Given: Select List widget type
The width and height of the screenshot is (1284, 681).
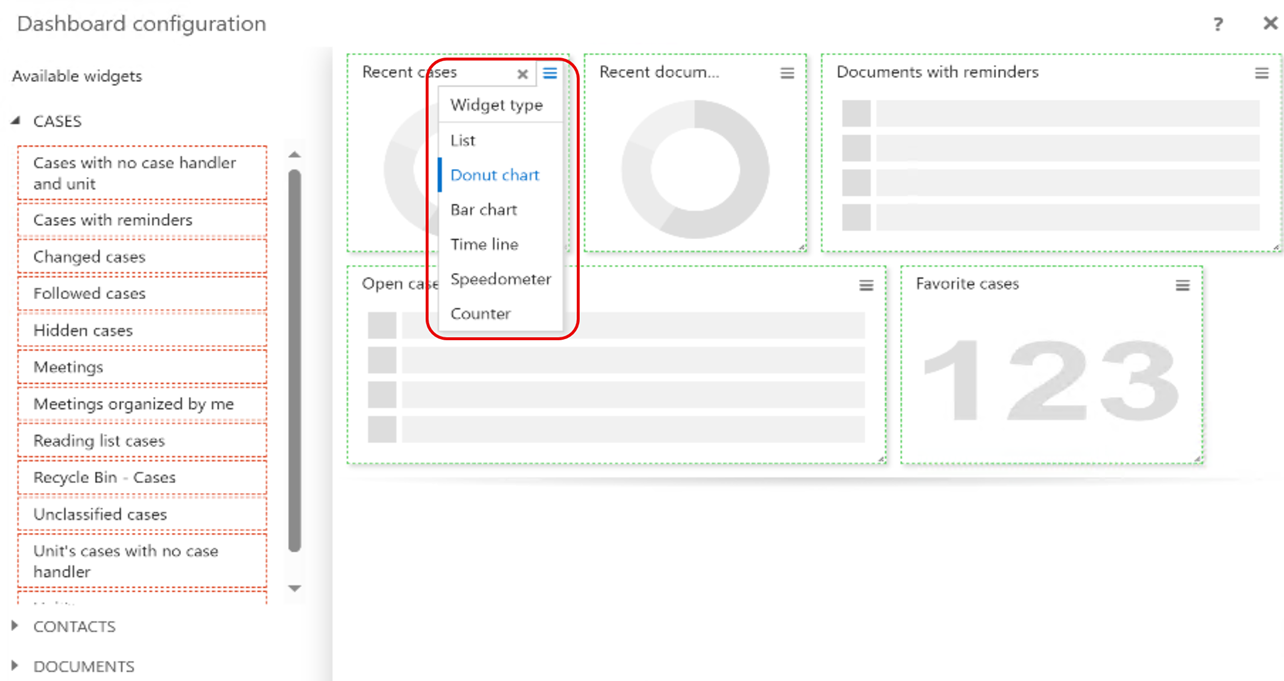Looking at the screenshot, I should click(463, 140).
